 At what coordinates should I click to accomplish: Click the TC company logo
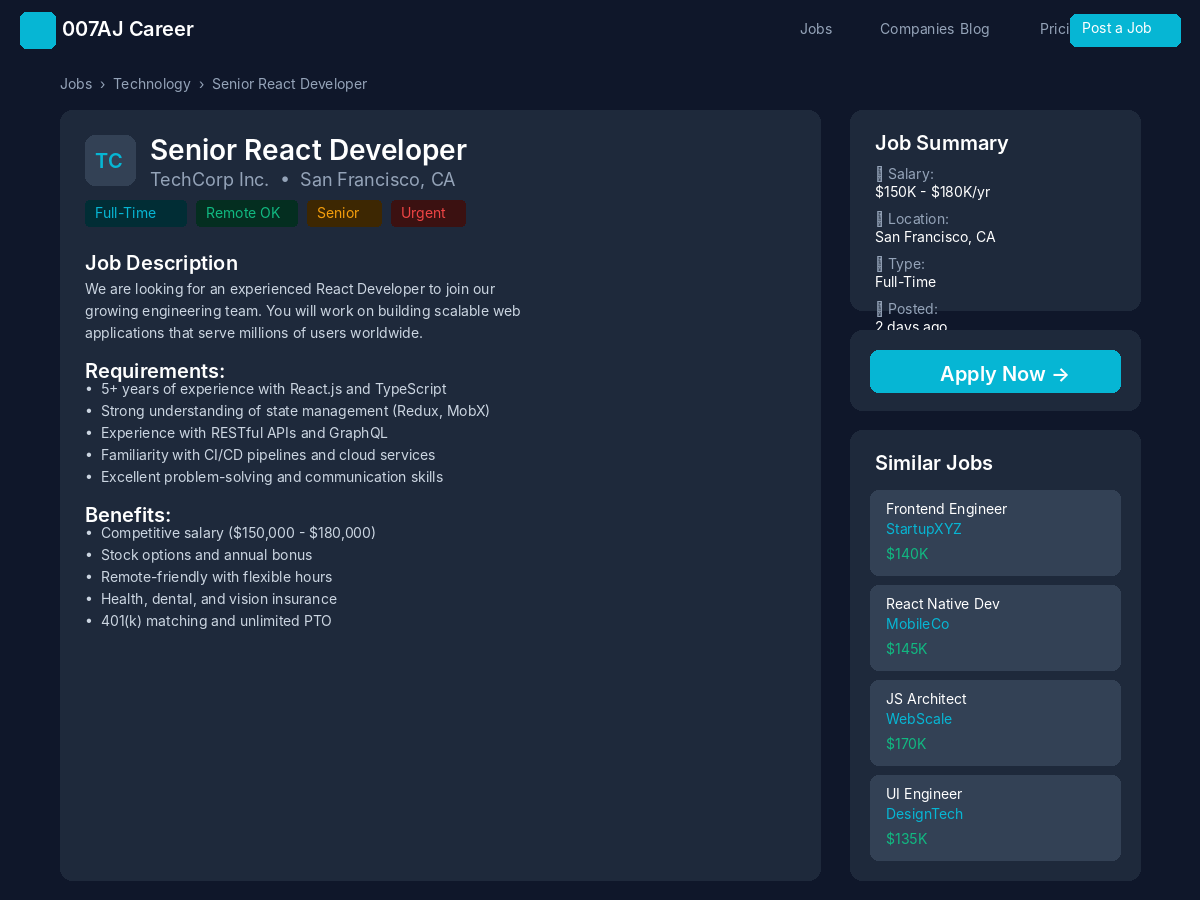[110, 160]
